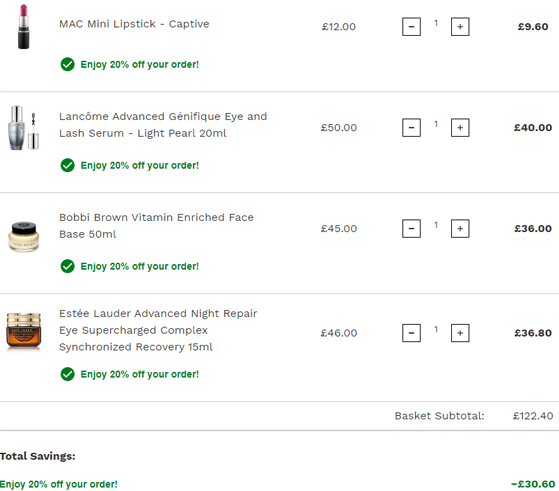The height and width of the screenshot is (491, 559).
Task: Increase MAC Mini Lipstick quantity
Action: (x=460, y=27)
